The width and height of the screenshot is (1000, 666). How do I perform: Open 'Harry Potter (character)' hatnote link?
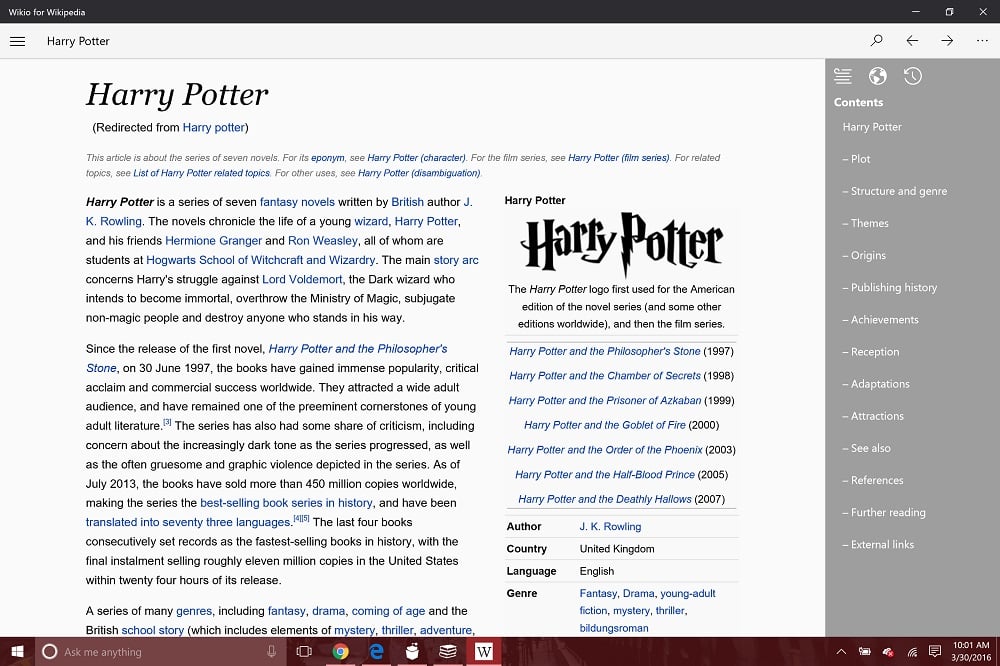[416, 158]
